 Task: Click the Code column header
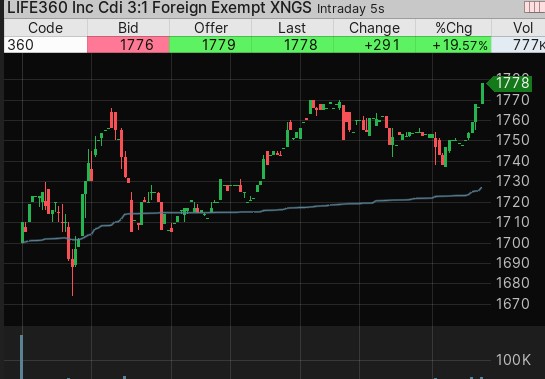click(x=46, y=28)
